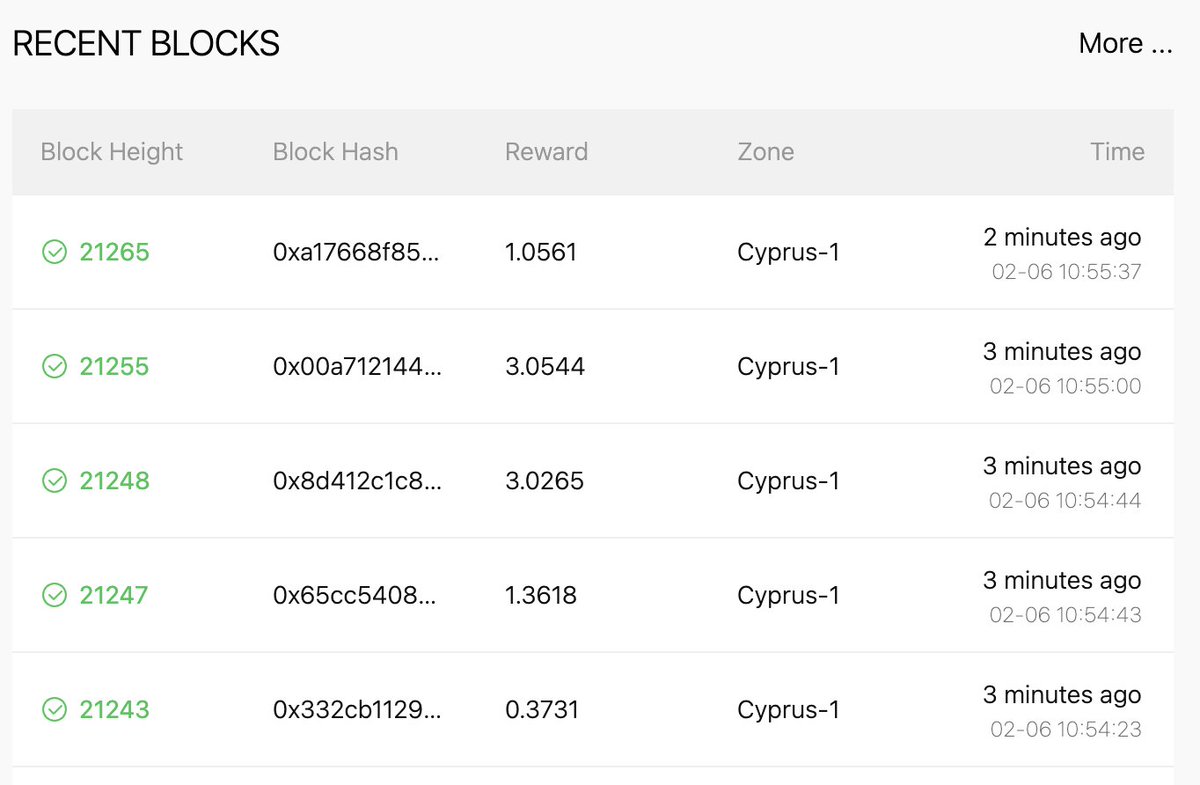1200x785 pixels.
Task: Click reward value 3.0544
Action: 545,367
